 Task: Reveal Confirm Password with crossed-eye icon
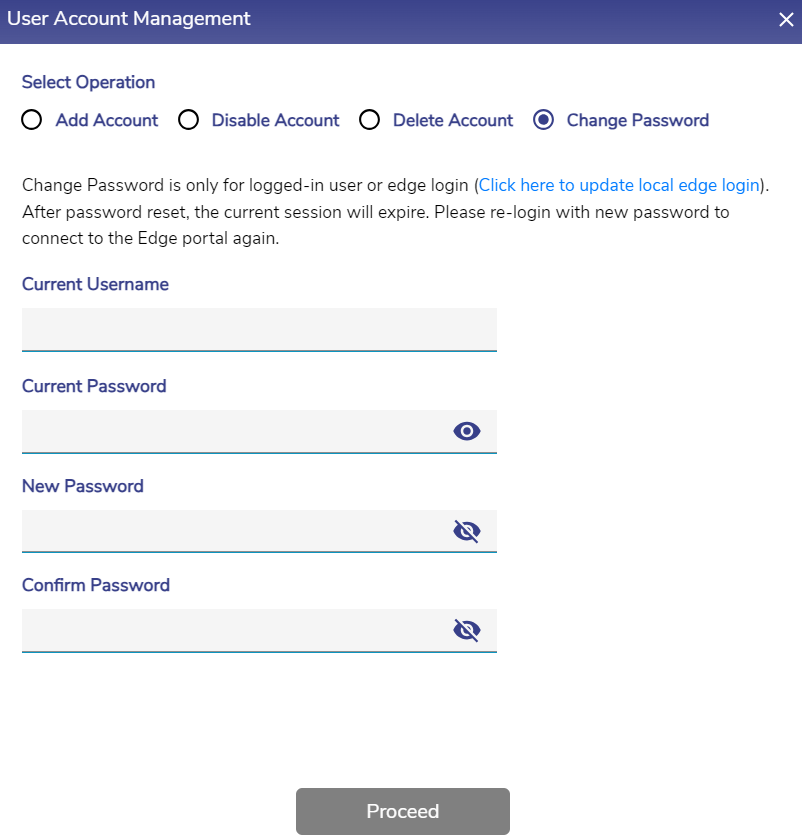tap(467, 630)
